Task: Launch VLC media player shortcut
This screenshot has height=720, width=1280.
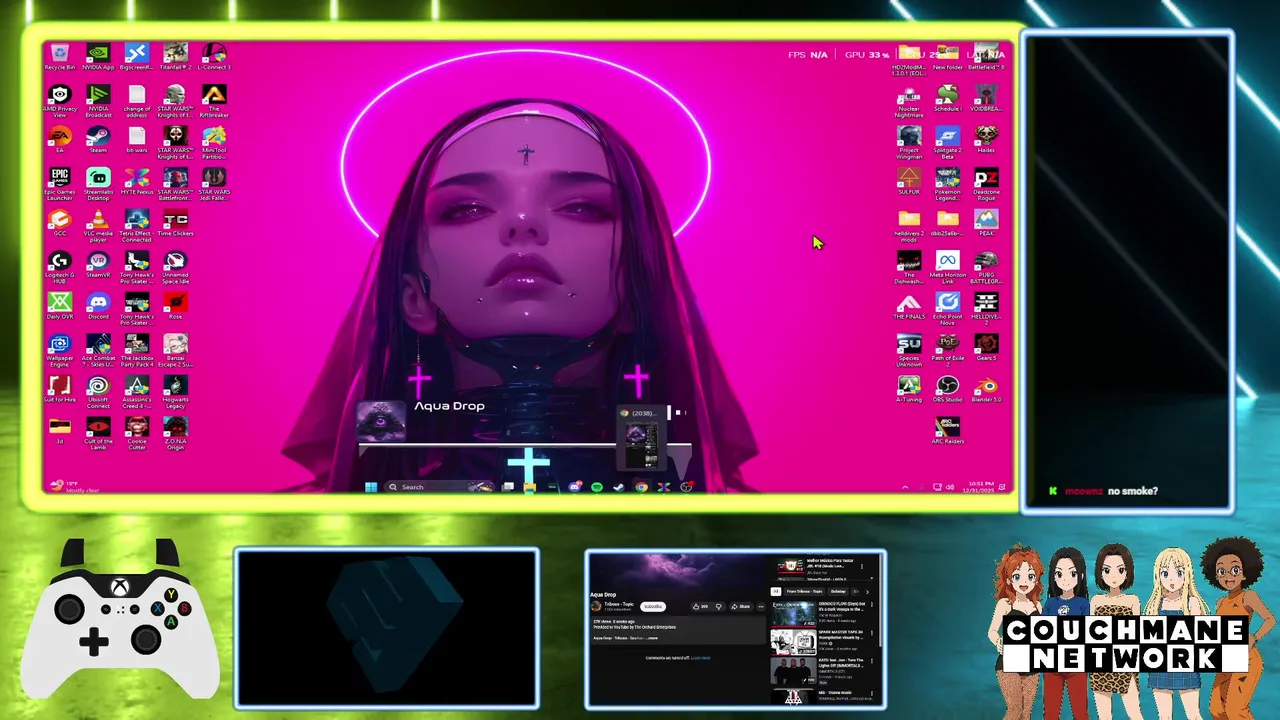Action: 98,226
